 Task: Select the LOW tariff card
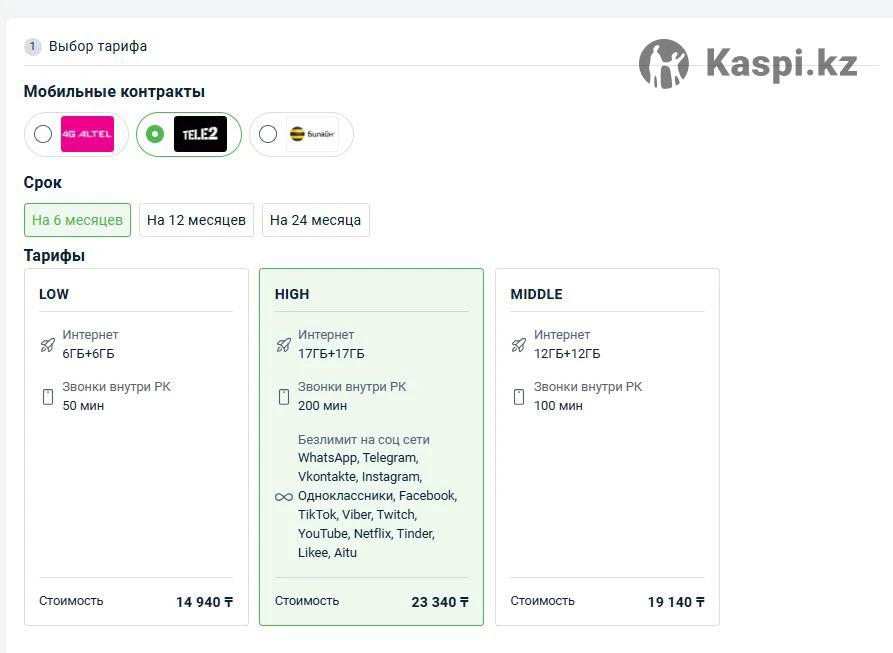137,447
